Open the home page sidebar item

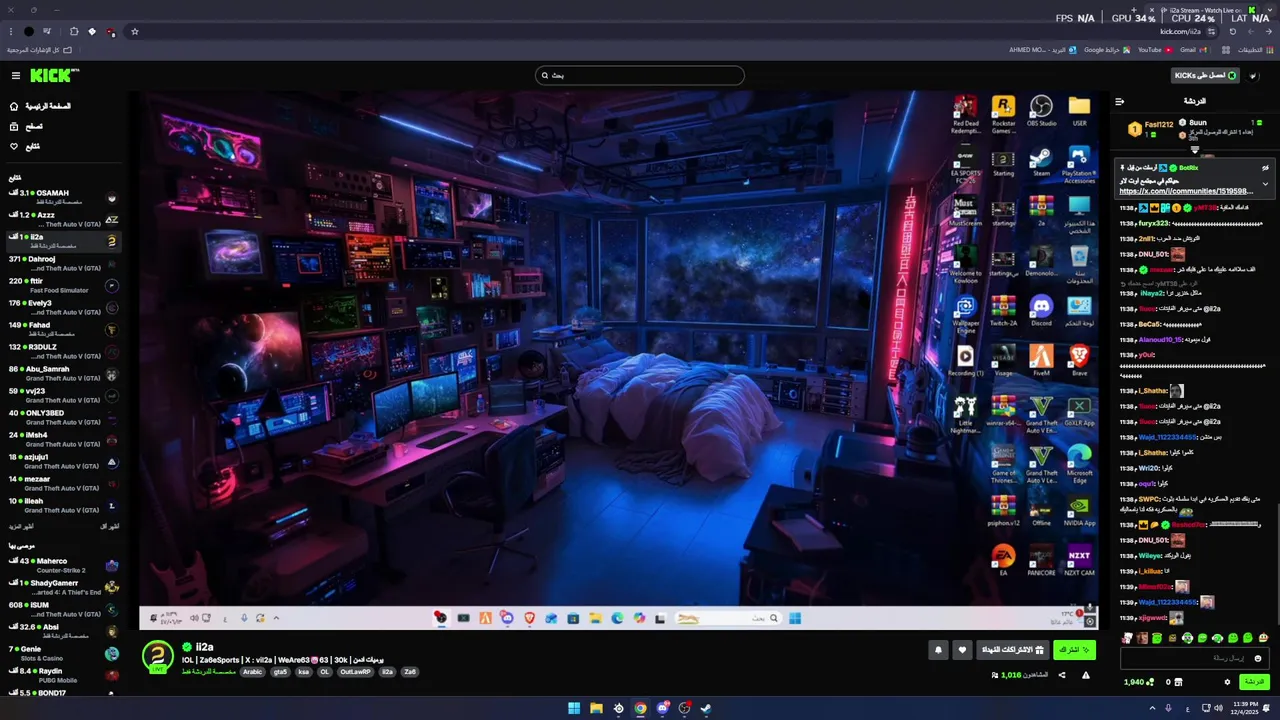coord(40,106)
